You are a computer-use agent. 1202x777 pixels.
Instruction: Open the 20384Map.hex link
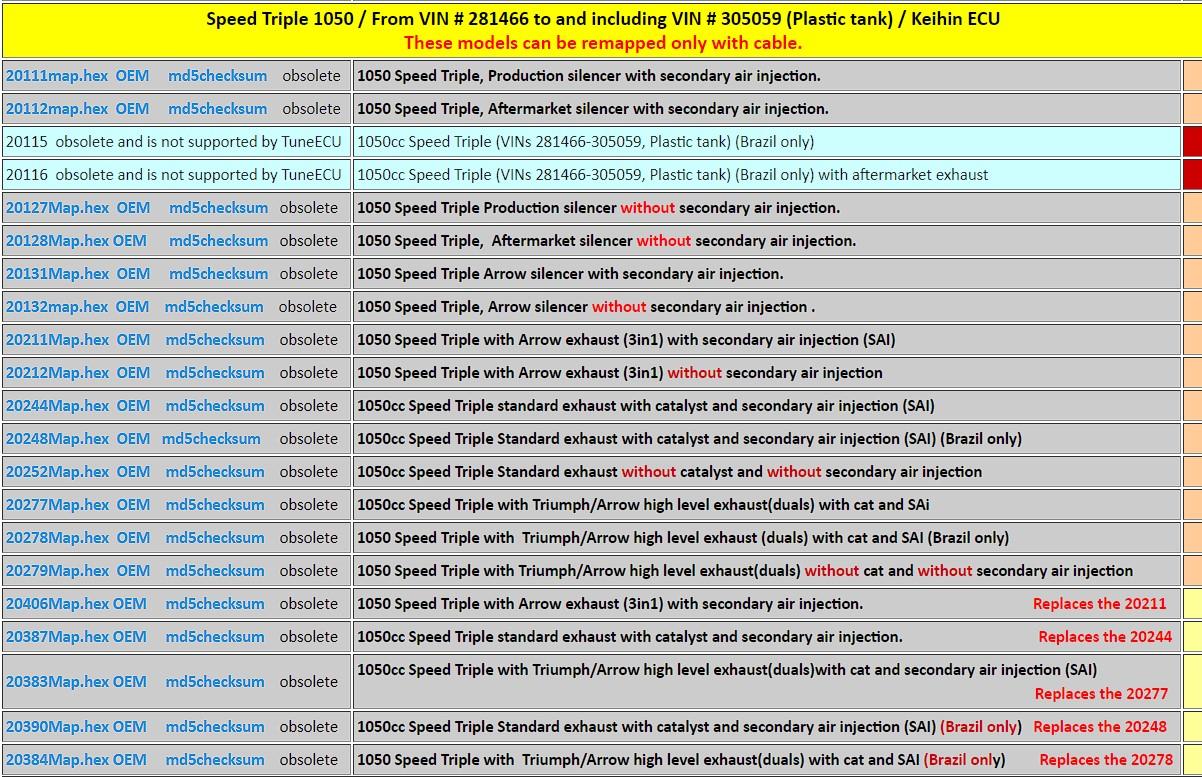coord(57,759)
